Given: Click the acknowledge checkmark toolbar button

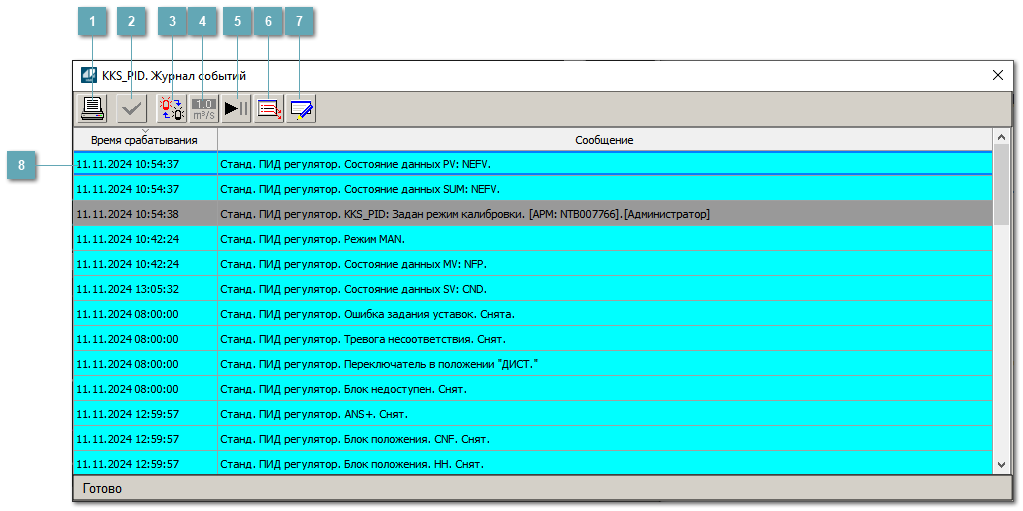Looking at the screenshot, I should point(131,108).
